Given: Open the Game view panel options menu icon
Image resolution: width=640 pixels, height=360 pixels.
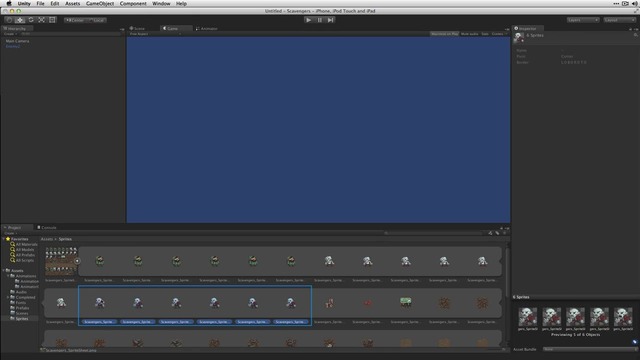Looking at the screenshot, I should tap(507, 29).
